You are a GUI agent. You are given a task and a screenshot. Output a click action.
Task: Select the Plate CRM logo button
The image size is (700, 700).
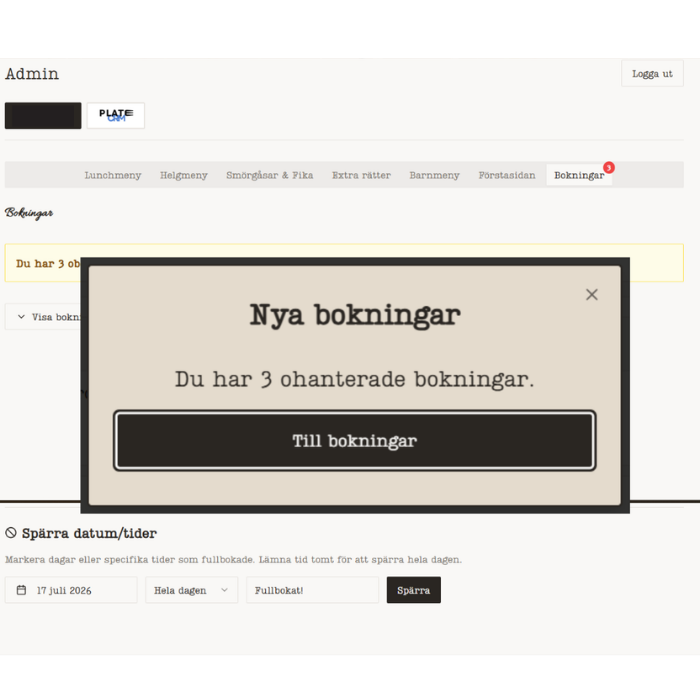point(116,116)
